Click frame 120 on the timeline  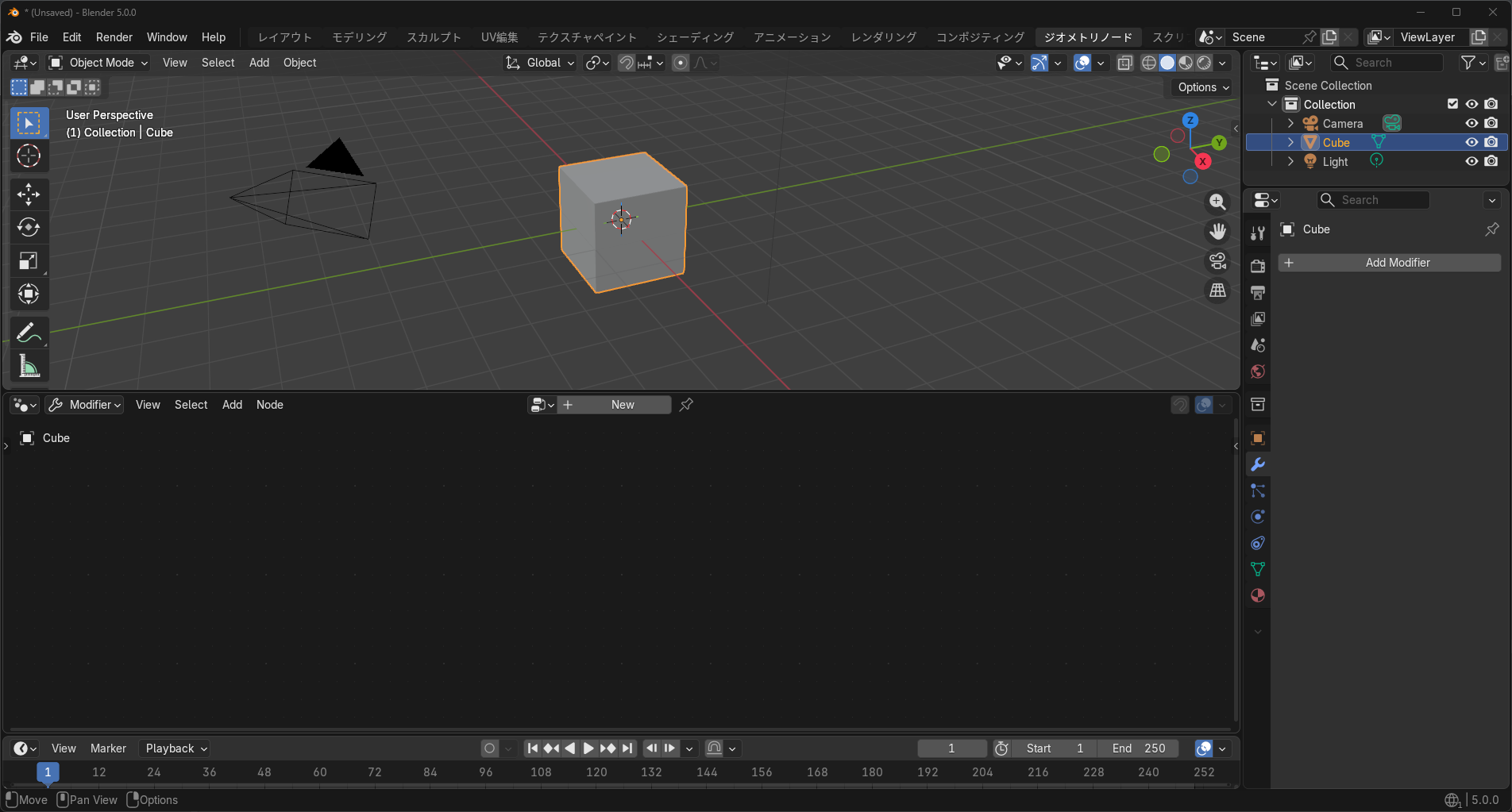(x=596, y=772)
